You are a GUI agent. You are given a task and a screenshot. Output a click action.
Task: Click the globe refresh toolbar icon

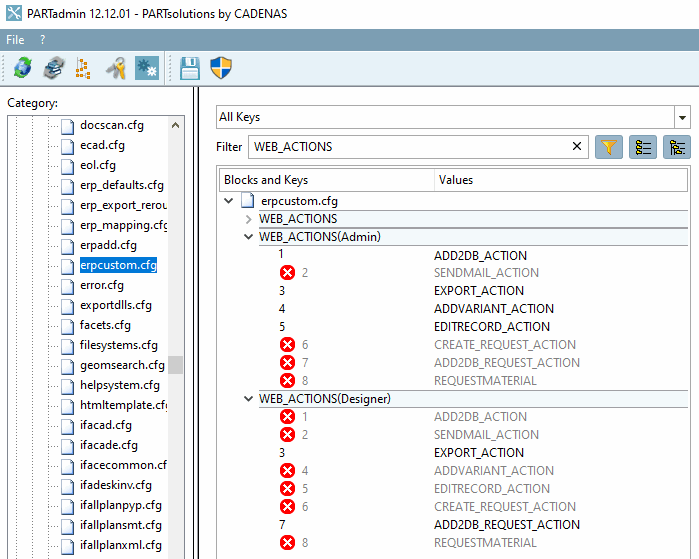coord(22,68)
